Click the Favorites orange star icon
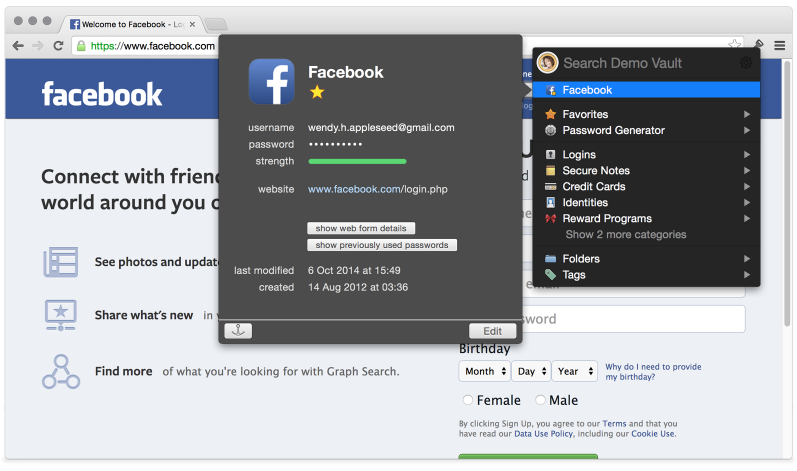The image size is (797, 471). point(550,114)
